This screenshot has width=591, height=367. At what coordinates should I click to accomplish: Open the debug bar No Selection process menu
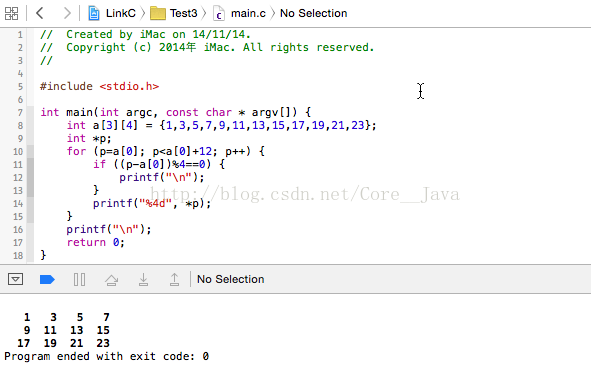point(231,279)
